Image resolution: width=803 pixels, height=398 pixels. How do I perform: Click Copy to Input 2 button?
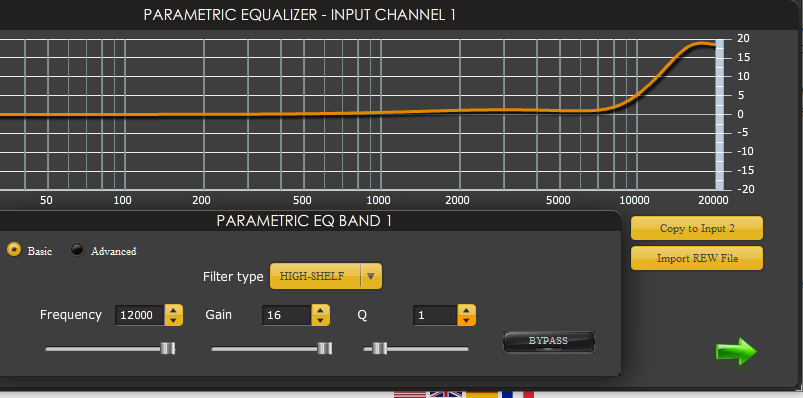coord(696,228)
